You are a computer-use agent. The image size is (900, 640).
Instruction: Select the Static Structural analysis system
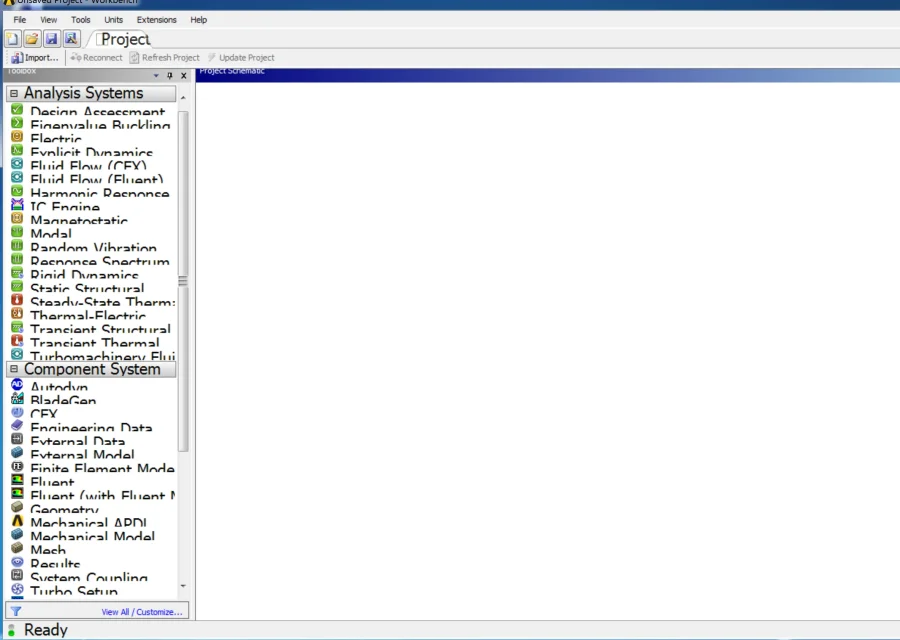(86, 289)
